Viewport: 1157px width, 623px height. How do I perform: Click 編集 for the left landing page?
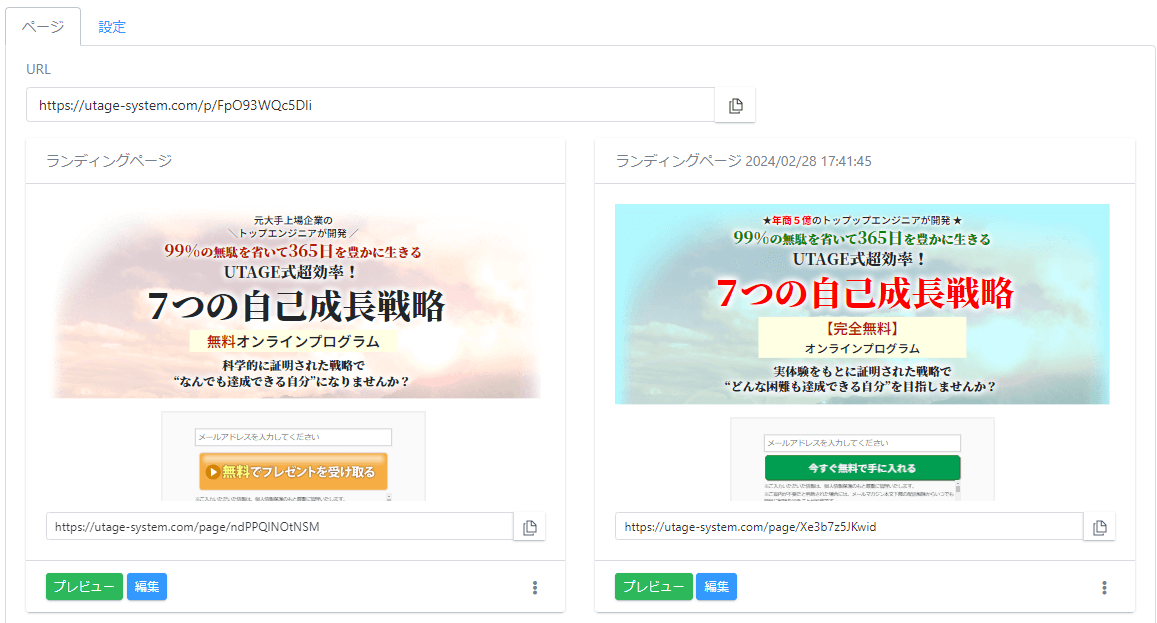tap(147, 587)
